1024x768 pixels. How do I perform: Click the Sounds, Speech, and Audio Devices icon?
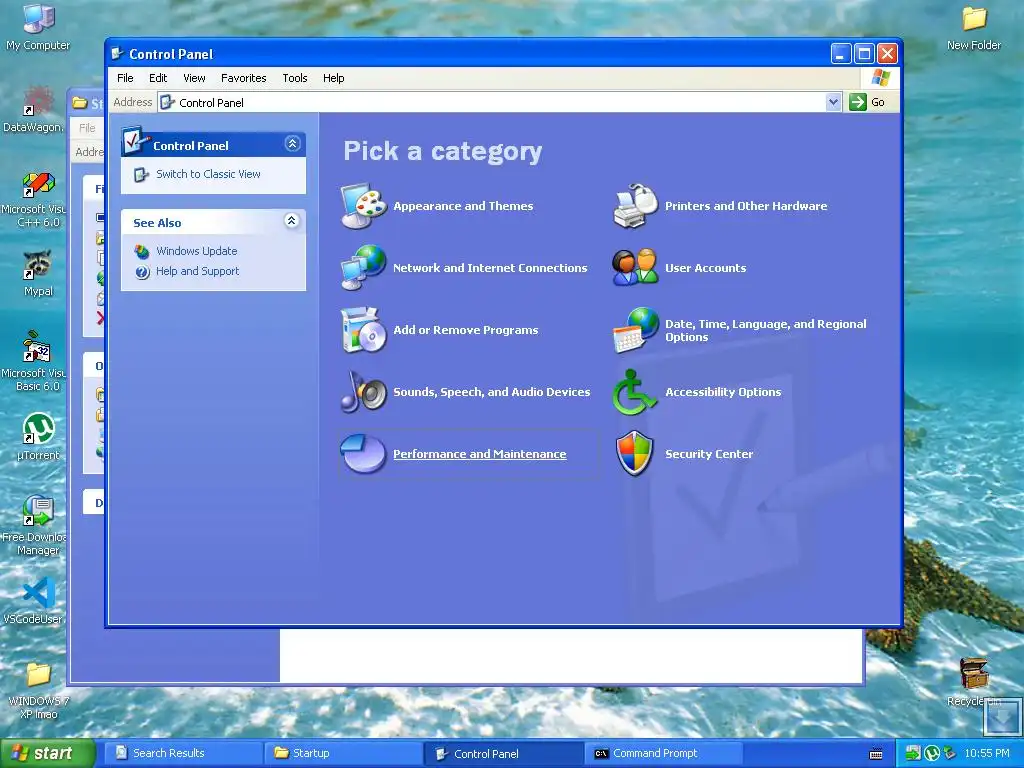(364, 392)
